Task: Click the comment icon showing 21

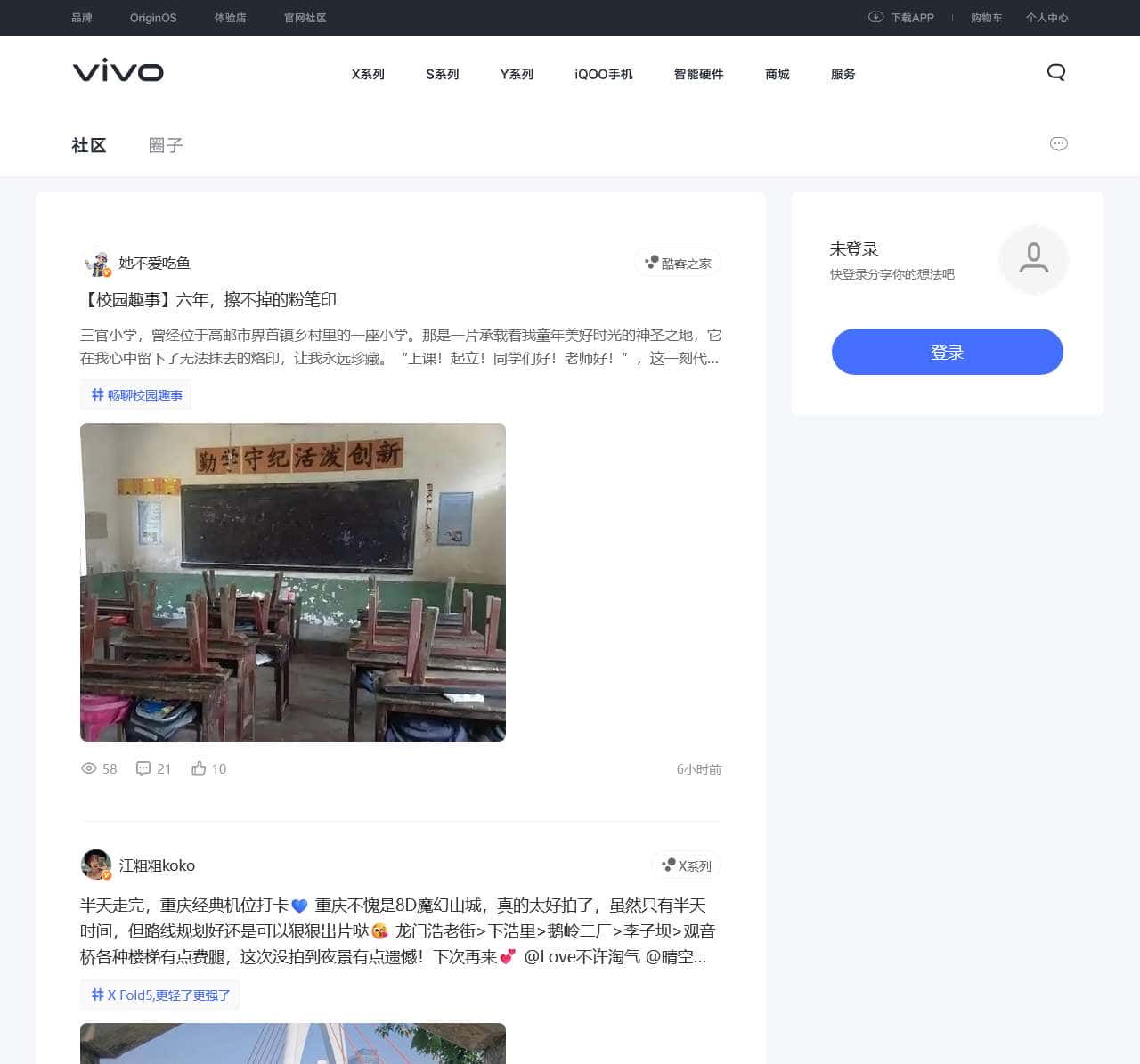Action: click(143, 768)
